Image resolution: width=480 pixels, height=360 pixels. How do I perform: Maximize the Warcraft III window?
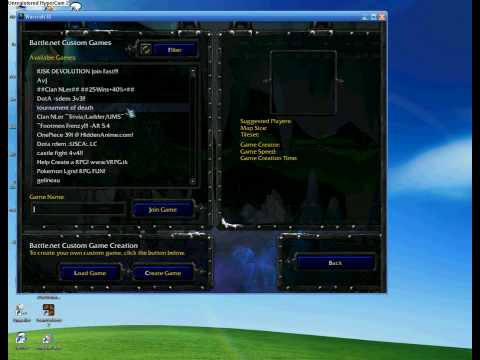[374, 17]
